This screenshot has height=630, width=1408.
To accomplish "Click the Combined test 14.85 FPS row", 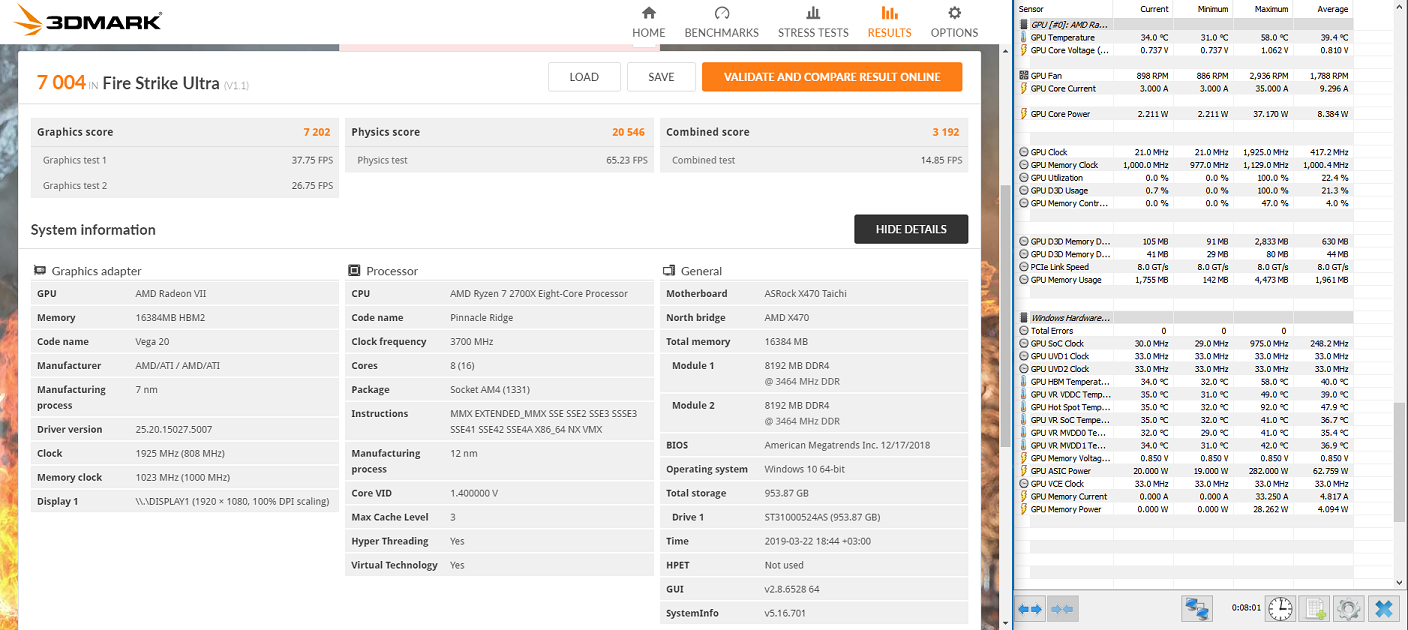I will point(814,160).
